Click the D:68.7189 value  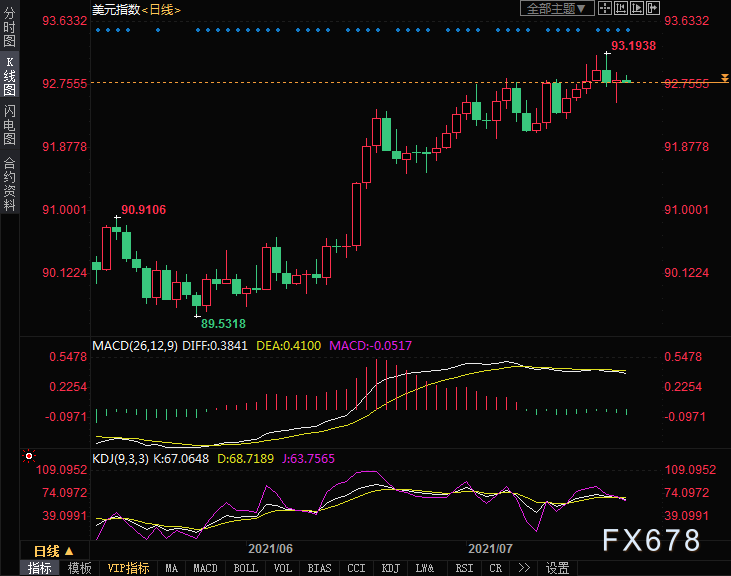tap(246, 459)
